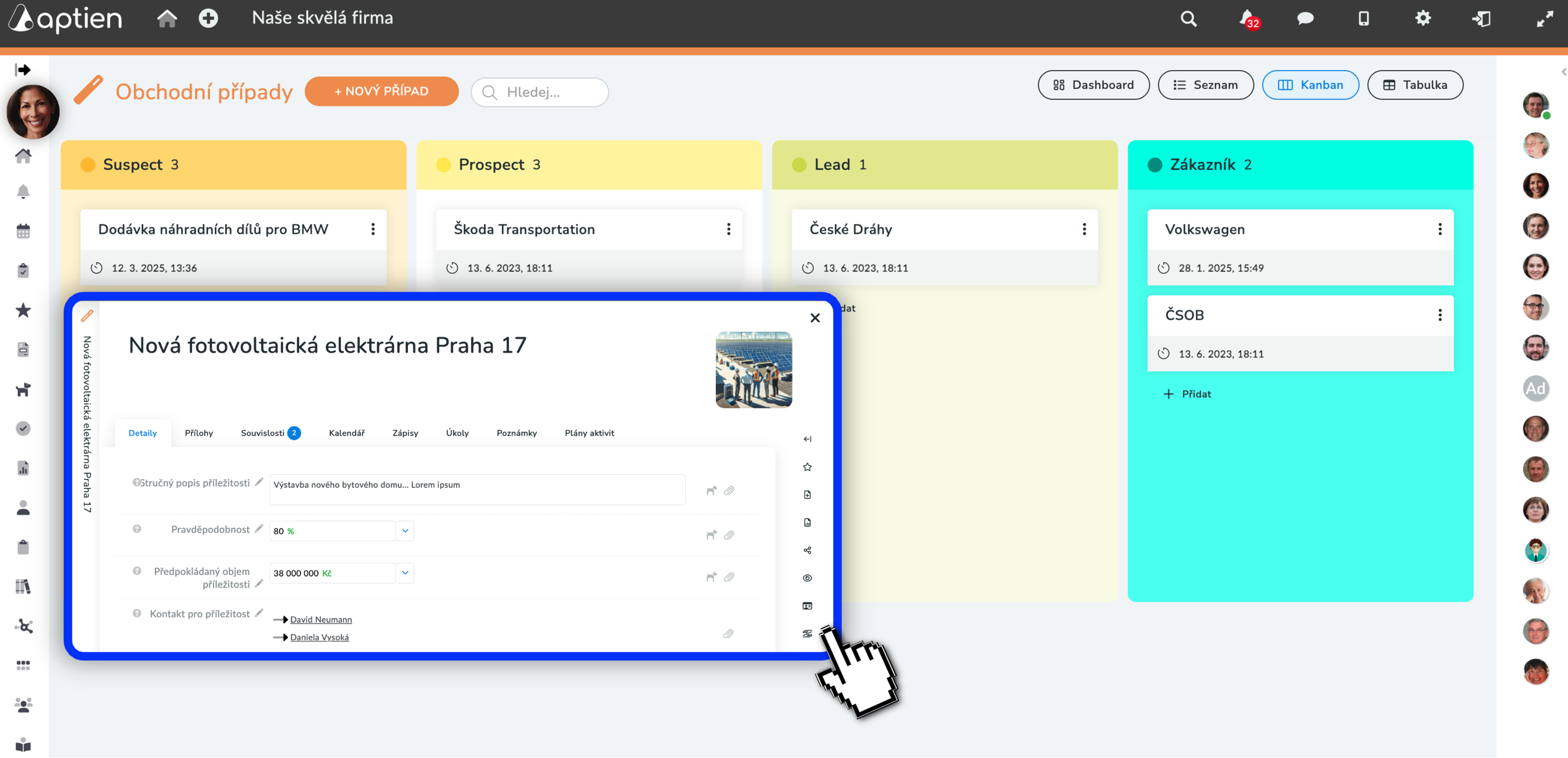Image resolution: width=1568 pixels, height=758 pixels.
Task: Click the ID card icon in detail panel
Action: click(x=807, y=606)
